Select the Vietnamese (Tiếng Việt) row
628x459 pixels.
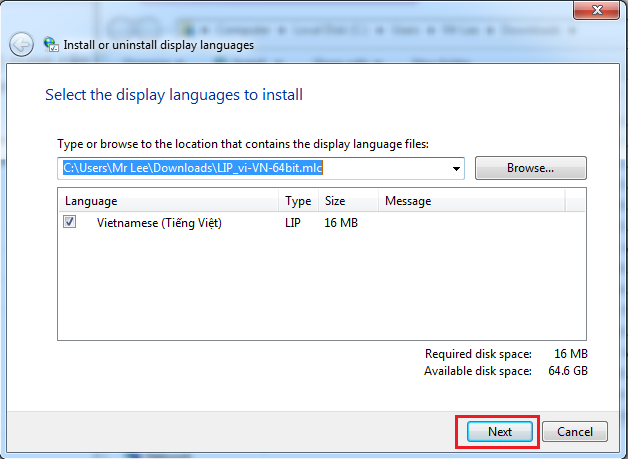point(158,223)
